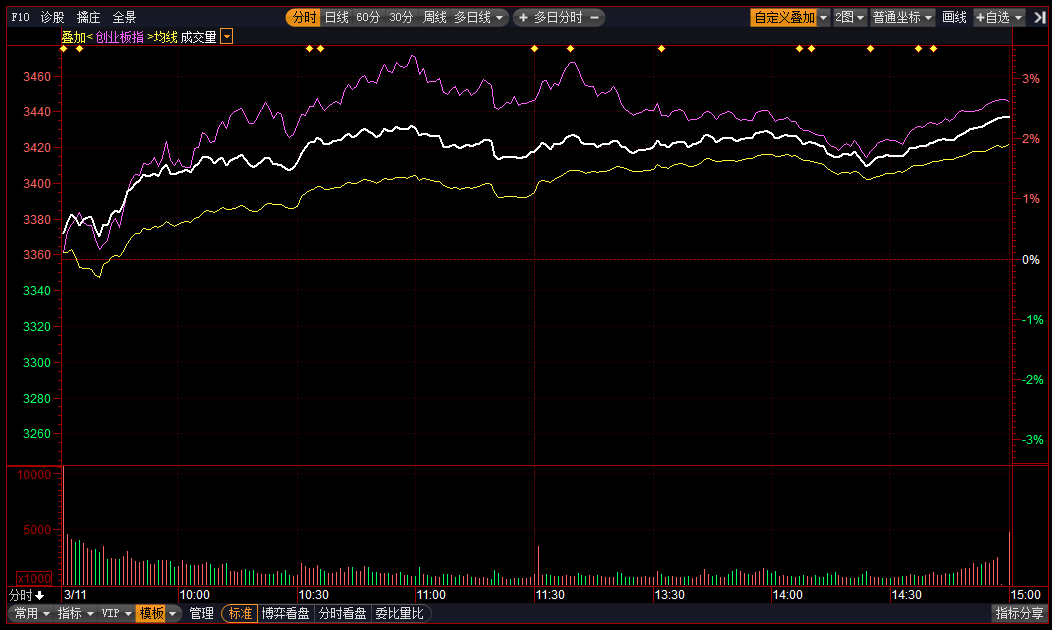Click the 指标分享 indicator share button

pyautogui.click(x=1019, y=613)
